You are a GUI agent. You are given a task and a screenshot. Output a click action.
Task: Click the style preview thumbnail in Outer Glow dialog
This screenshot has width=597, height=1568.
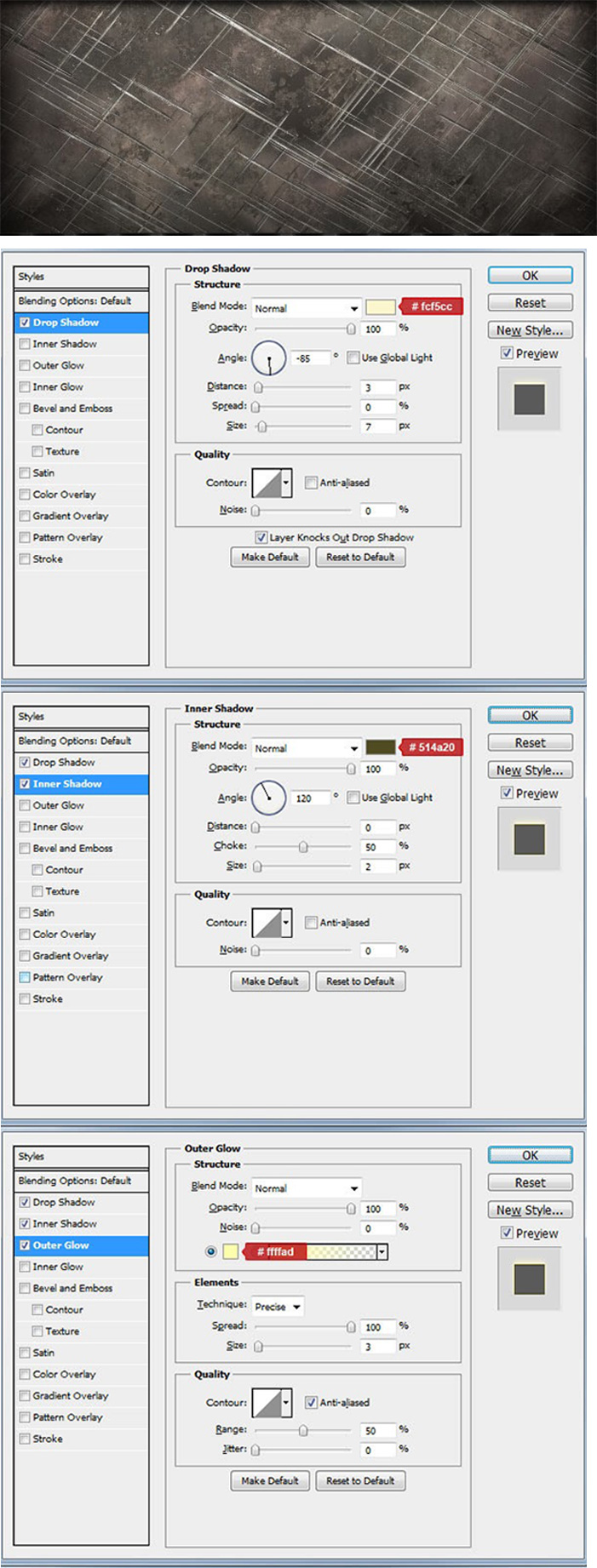[529, 1279]
